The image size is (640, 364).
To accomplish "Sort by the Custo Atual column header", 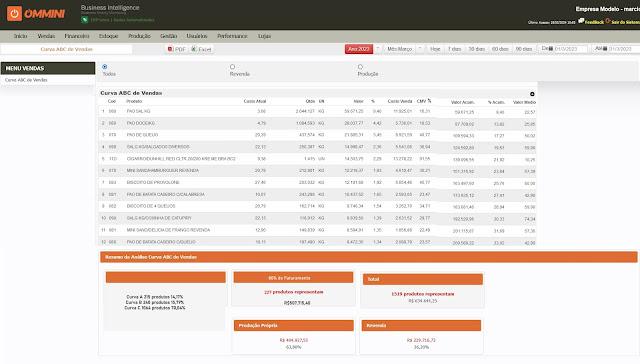I will tap(255, 101).
